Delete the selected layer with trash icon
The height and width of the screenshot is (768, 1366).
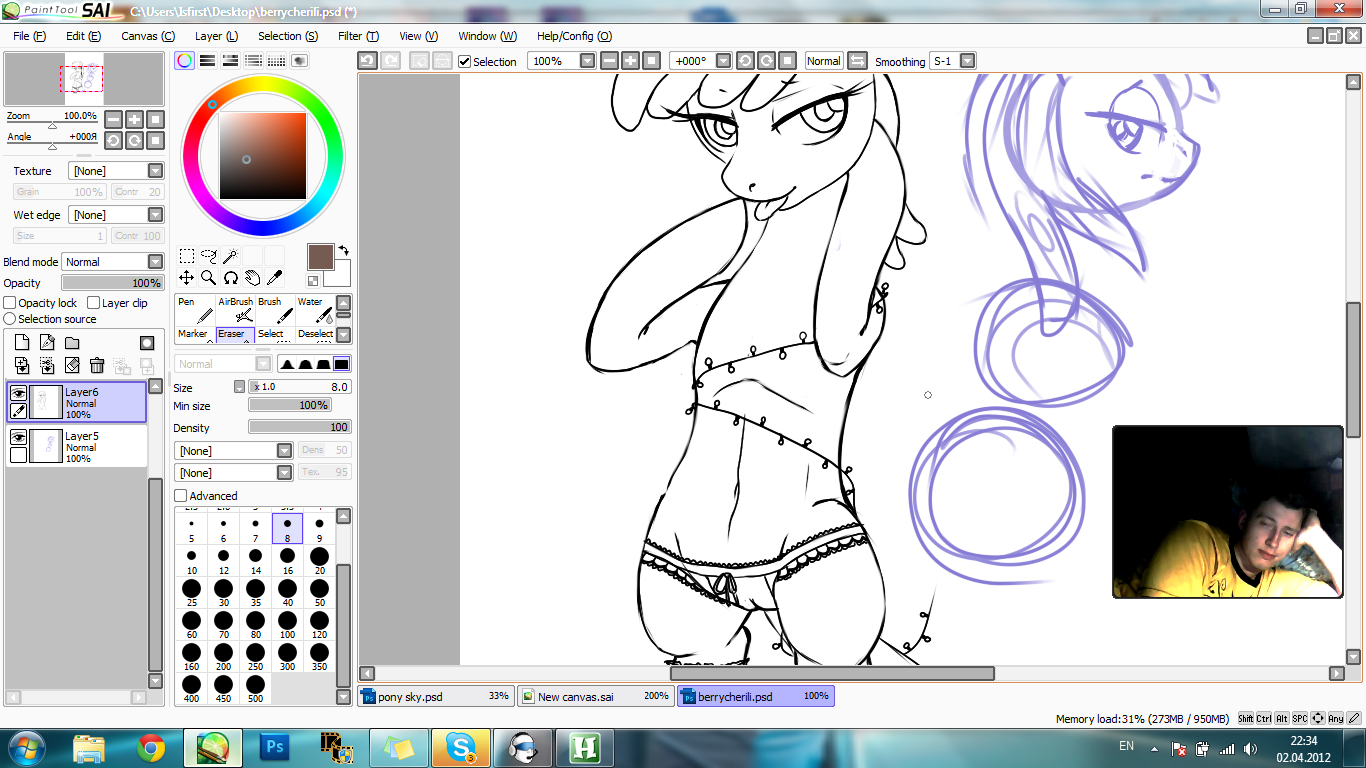pos(97,366)
